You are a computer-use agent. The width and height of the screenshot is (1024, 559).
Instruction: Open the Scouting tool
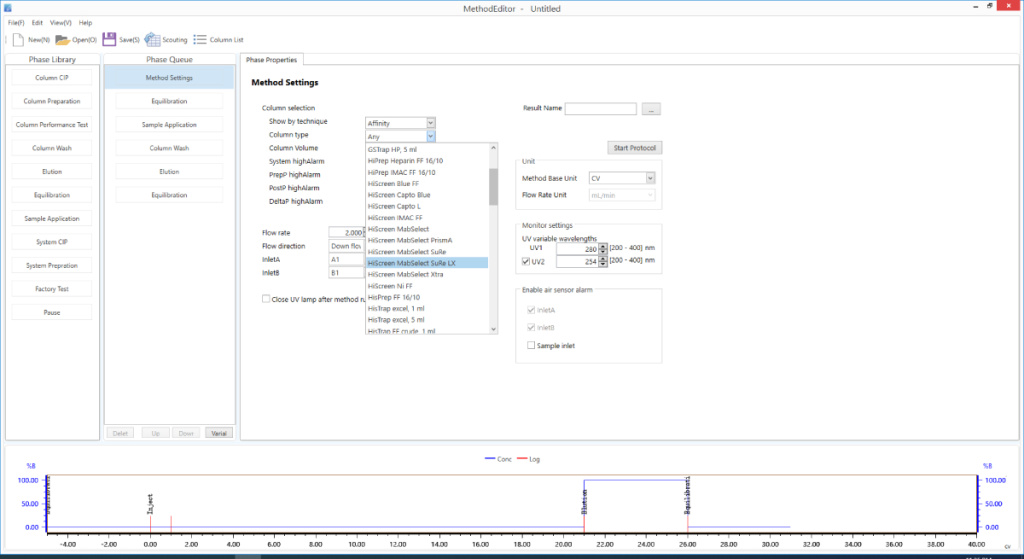coord(166,40)
